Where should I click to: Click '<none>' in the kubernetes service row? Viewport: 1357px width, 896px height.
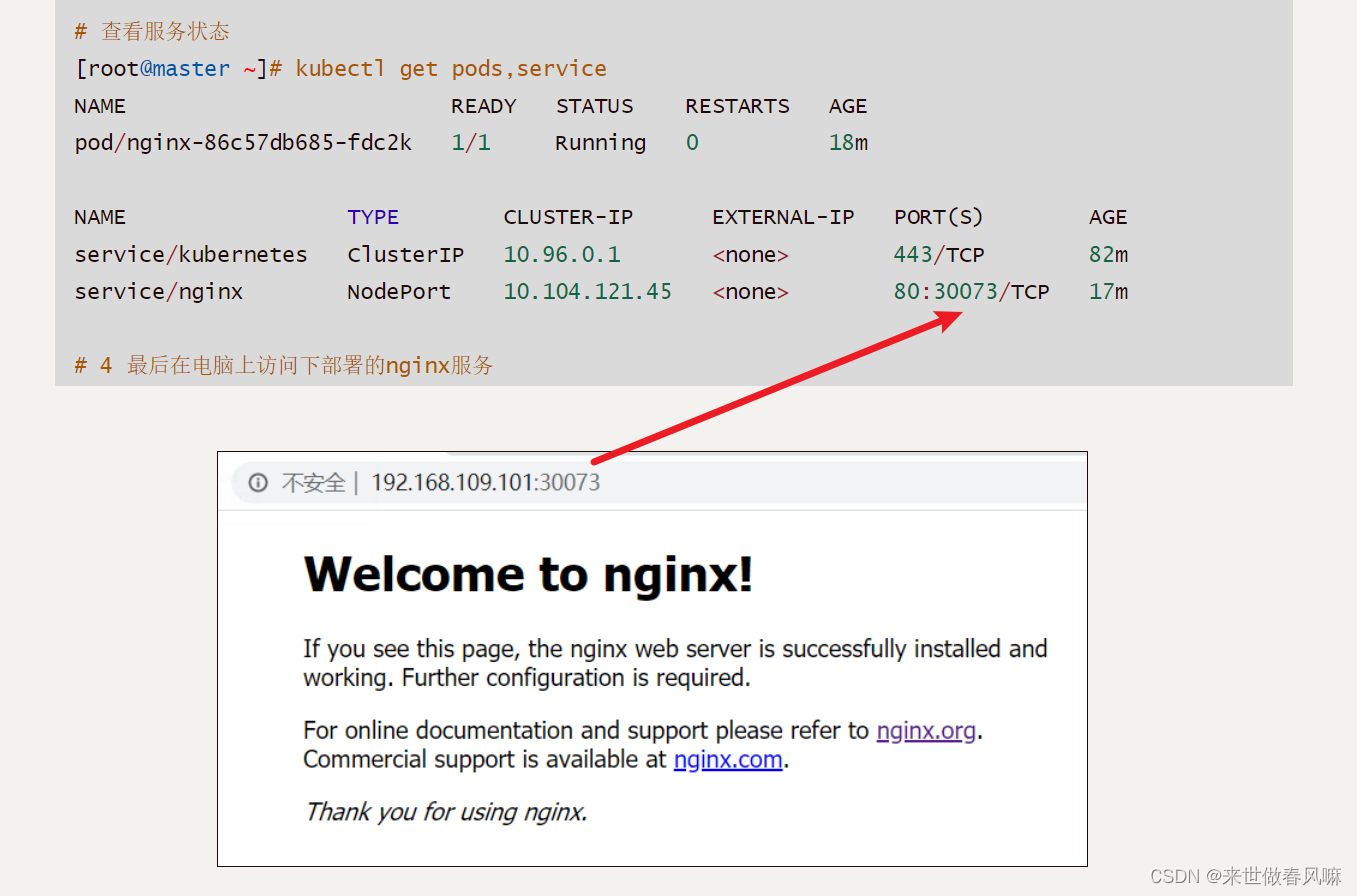pyautogui.click(x=750, y=254)
